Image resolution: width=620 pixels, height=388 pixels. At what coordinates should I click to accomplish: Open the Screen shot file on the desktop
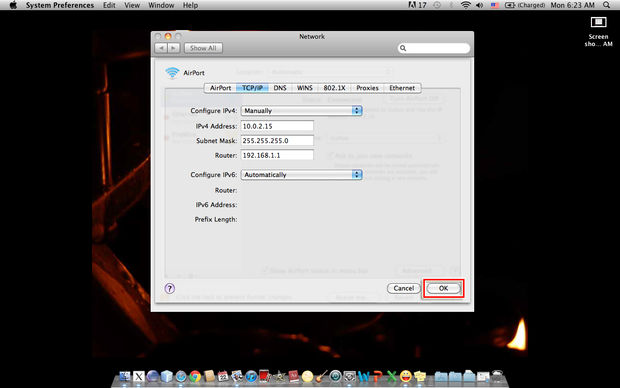(x=598, y=31)
